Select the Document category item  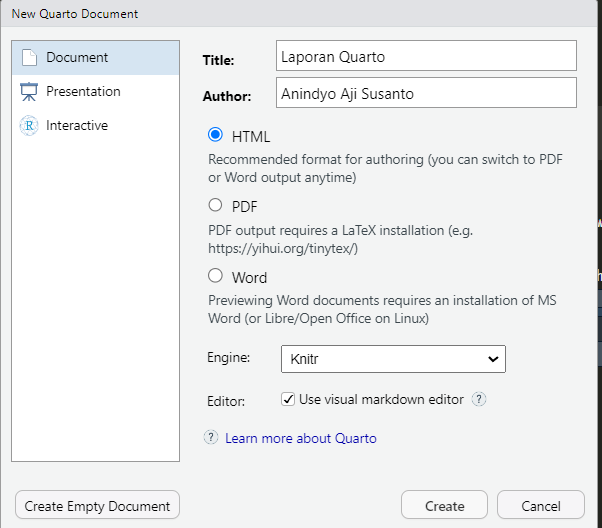[96, 58]
